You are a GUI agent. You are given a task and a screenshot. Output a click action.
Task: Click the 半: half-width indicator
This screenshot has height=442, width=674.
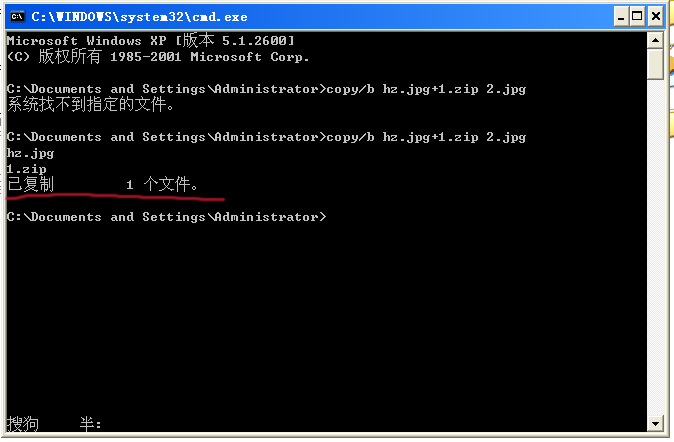(90, 424)
